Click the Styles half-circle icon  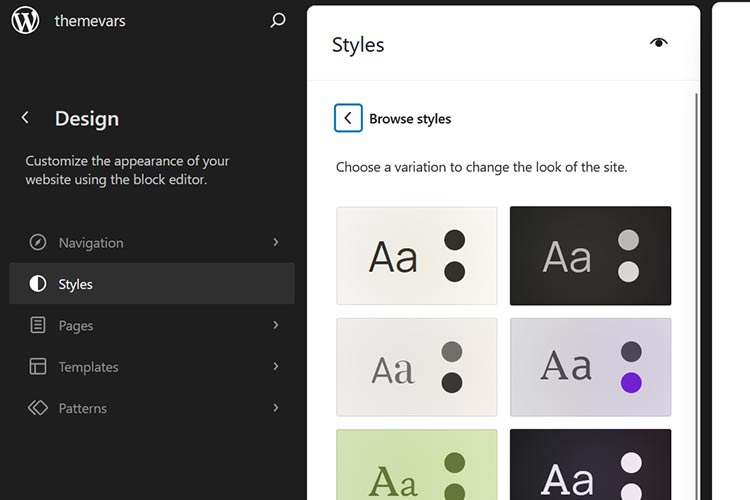[38, 284]
